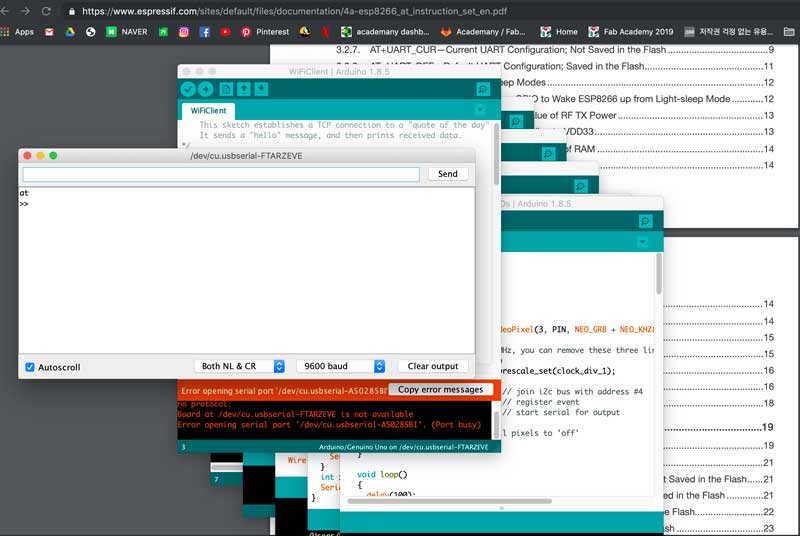
Task: Click the vertical scrollbar in rightmost Arduino editor
Action: [659, 274]
